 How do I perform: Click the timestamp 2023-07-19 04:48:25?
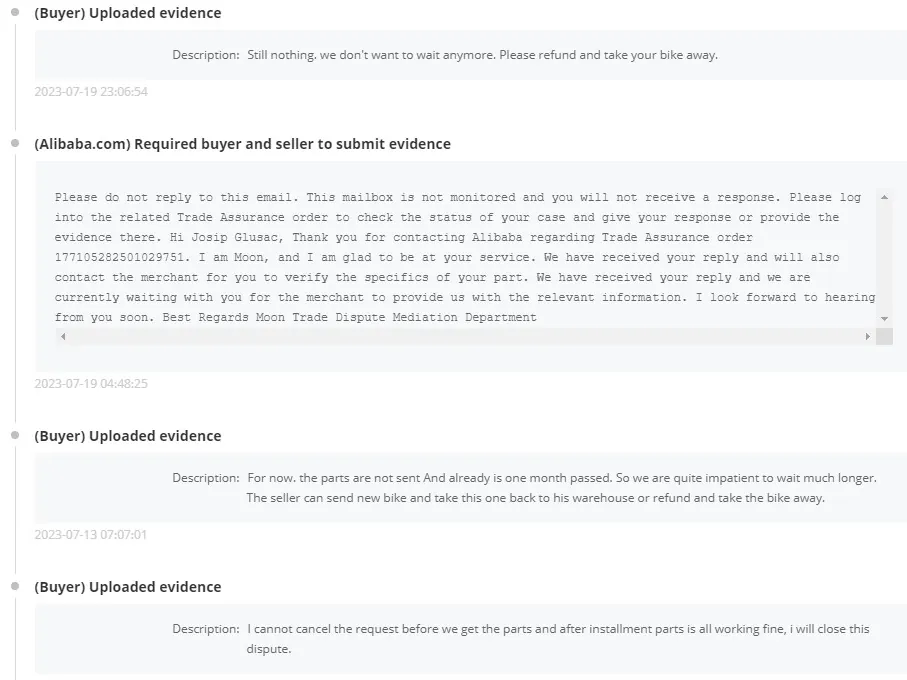click(91, 384)
